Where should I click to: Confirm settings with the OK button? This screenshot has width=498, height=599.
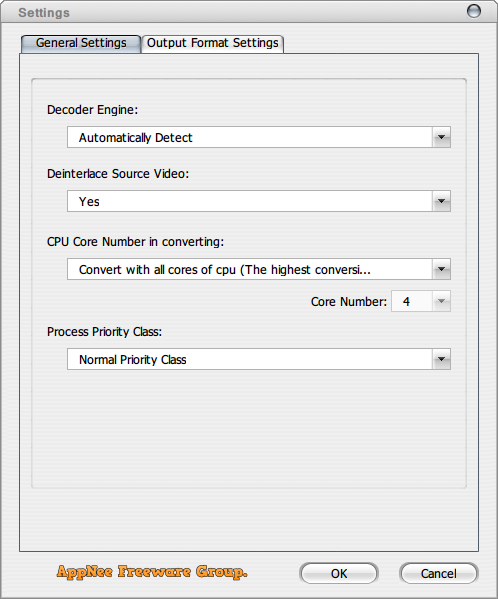pyautogui.click(x=339, y=573)
